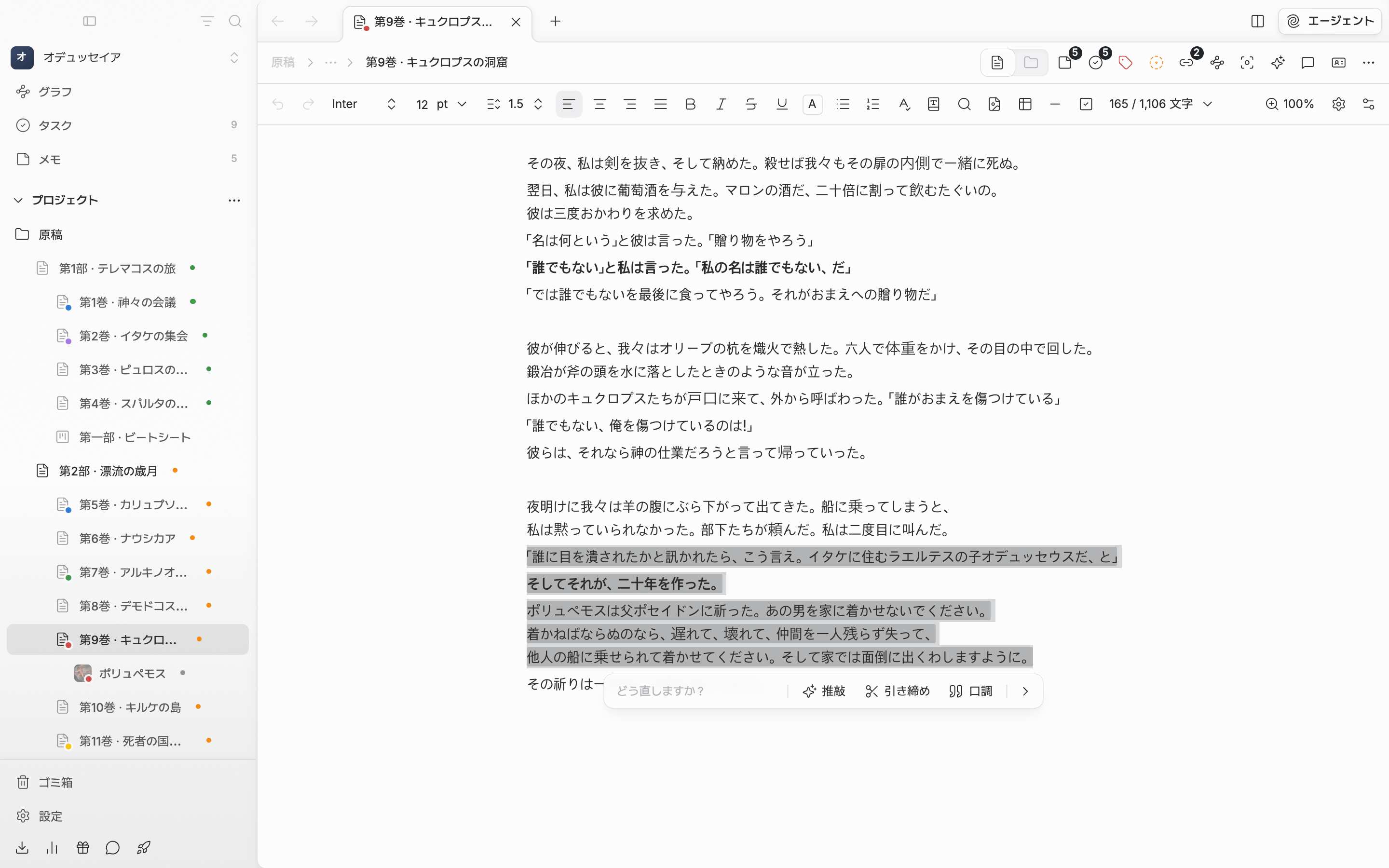Collapse the プロジェクト section chevron

(x=18, y=200)
